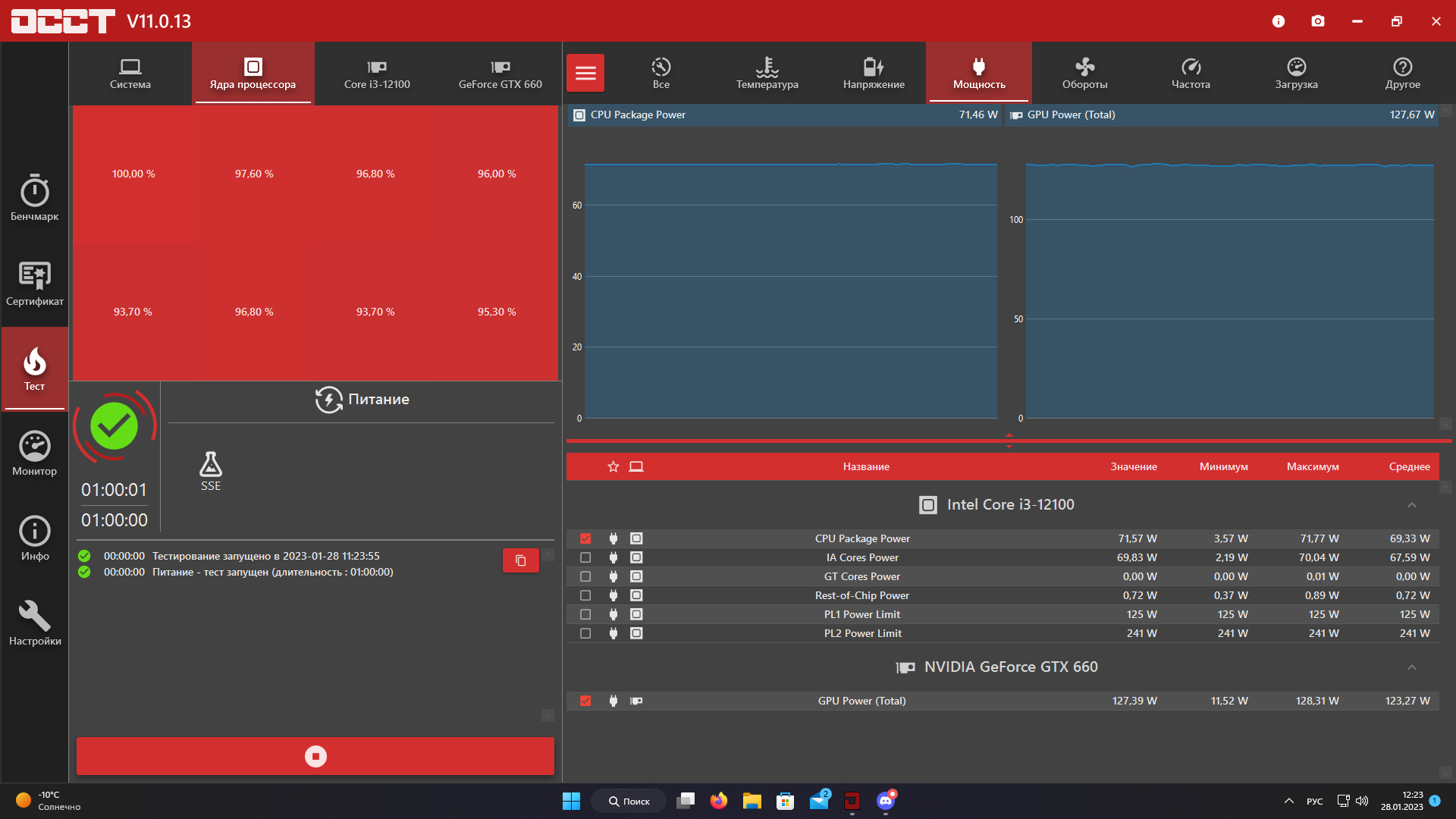The width and height of the screenshot is (1456, 819).
Task: Uncheck GPU Power (Total) graph checkbox
Action: pyautogui.click(x=585, y=701)
